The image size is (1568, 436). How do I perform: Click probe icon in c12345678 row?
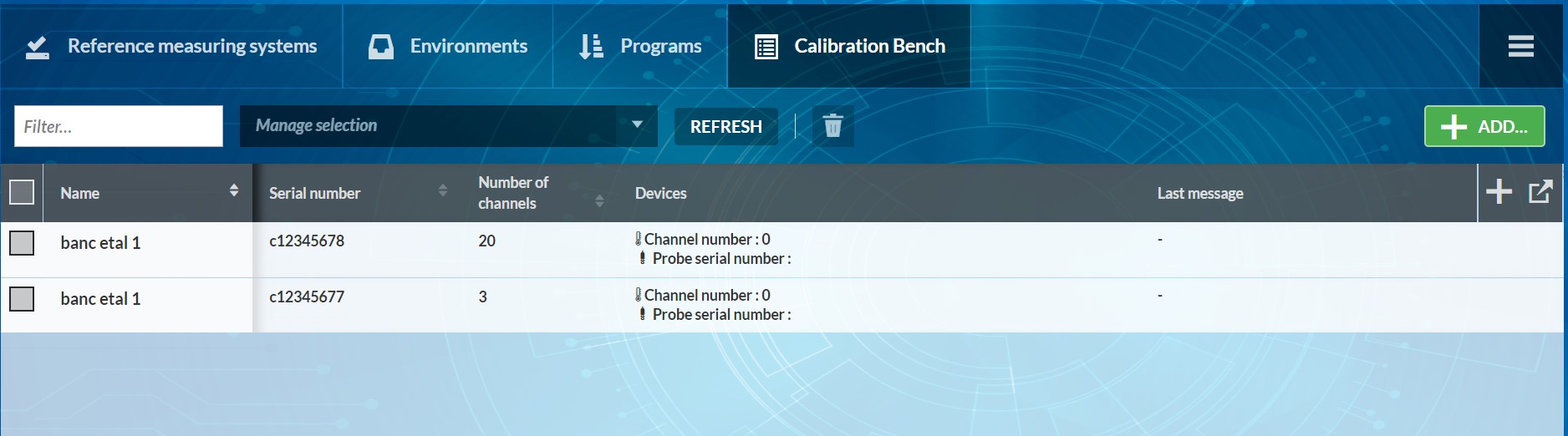click(x=642, y=258)
